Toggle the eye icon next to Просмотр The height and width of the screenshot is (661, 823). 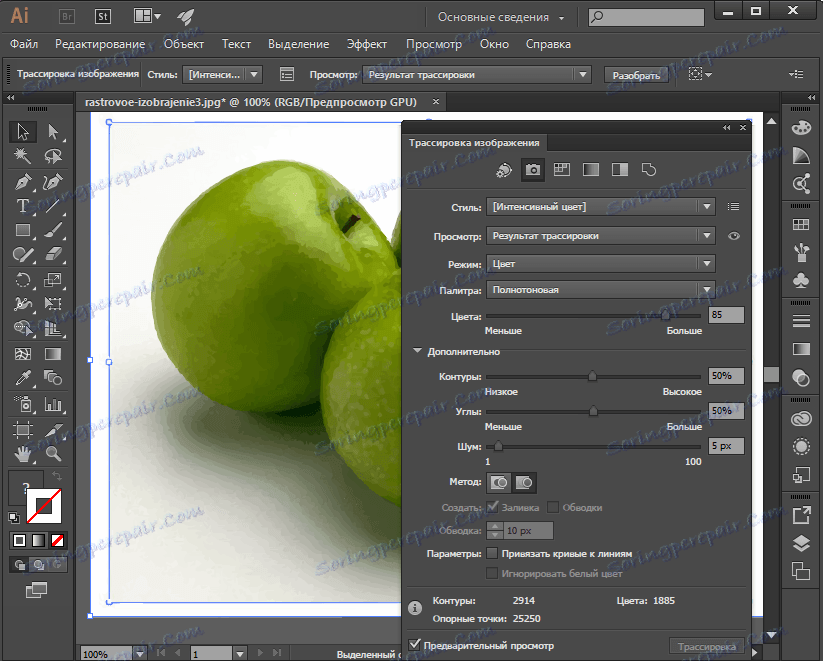point(734,236)
